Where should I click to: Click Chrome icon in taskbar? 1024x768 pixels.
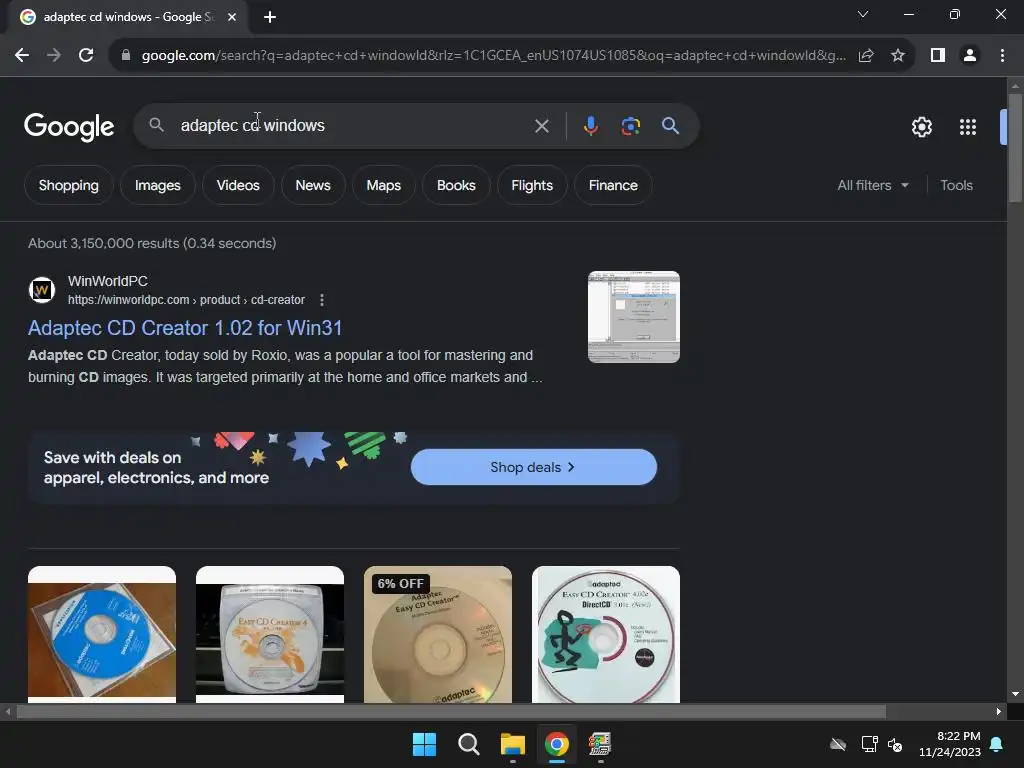[x=556, y=744]
